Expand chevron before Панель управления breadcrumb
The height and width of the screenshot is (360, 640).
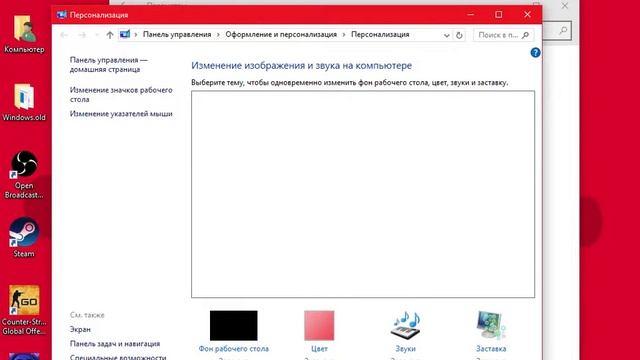point(136,35)
